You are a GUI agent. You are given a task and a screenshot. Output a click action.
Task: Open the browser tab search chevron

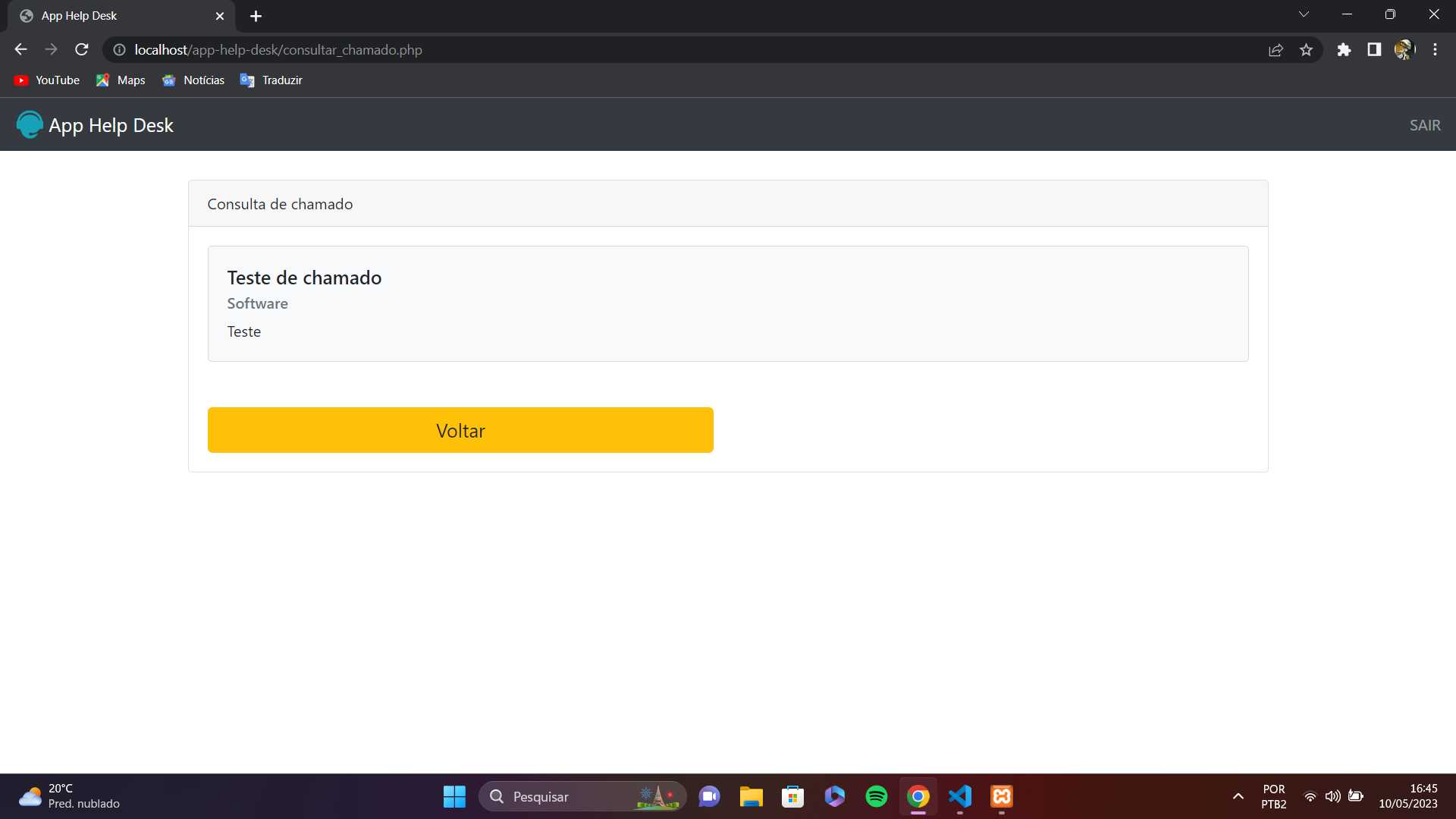[x=1304, y=14]
